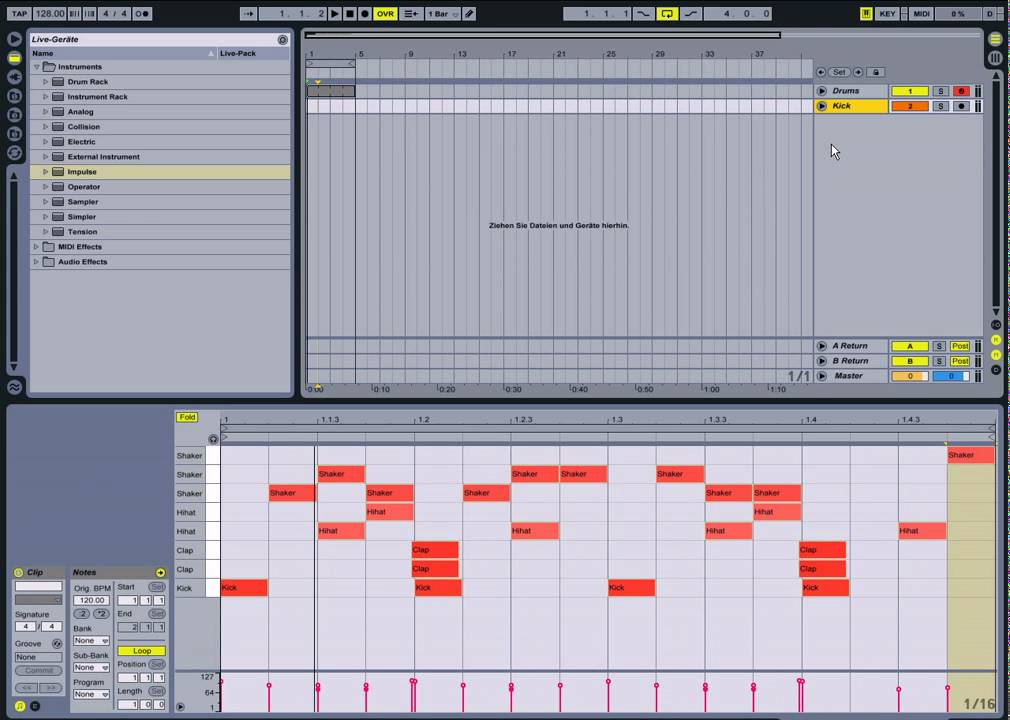
Task: Unfold the Kick track
Action: pos(821,106)
